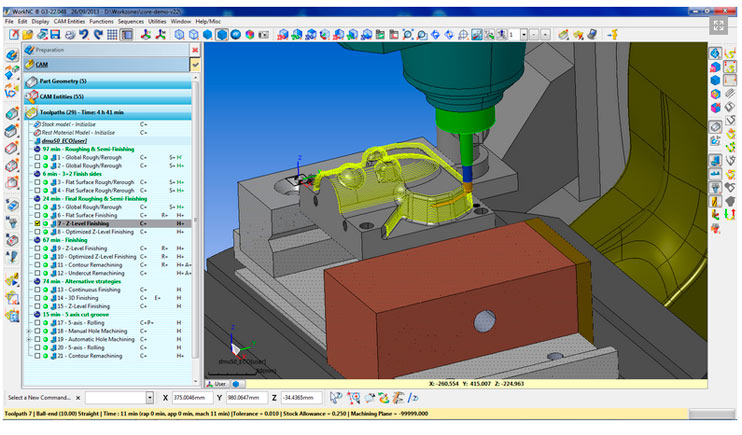Check the box for 8 - Optimized Z-Level Finishing

(x=37, y=232)
